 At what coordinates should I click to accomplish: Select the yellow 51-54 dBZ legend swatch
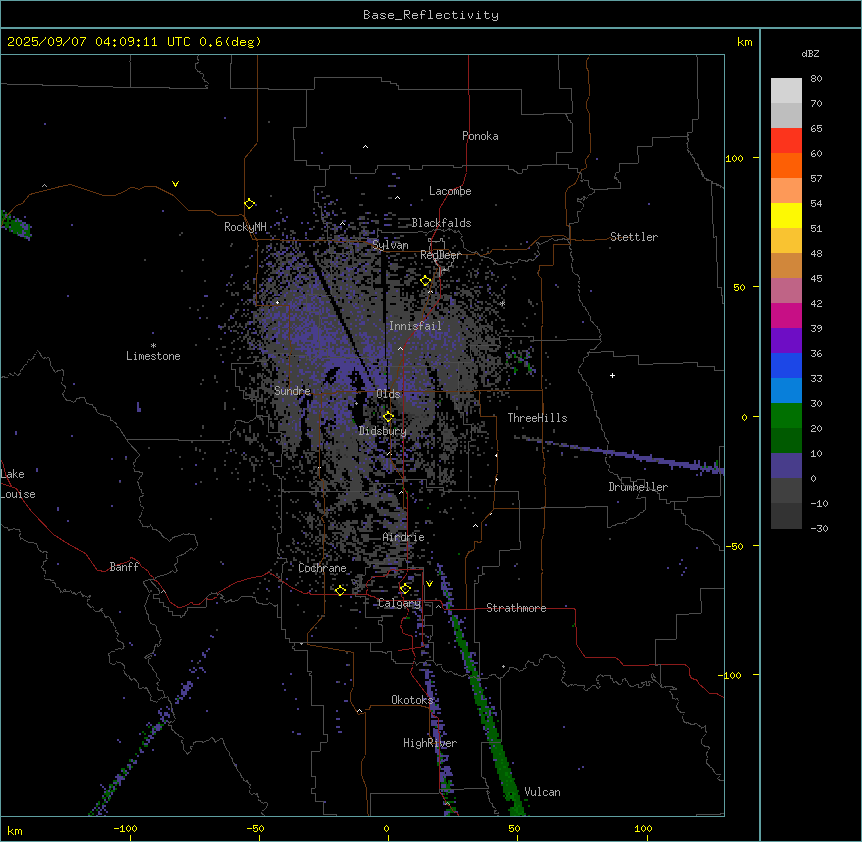[786, 215]
